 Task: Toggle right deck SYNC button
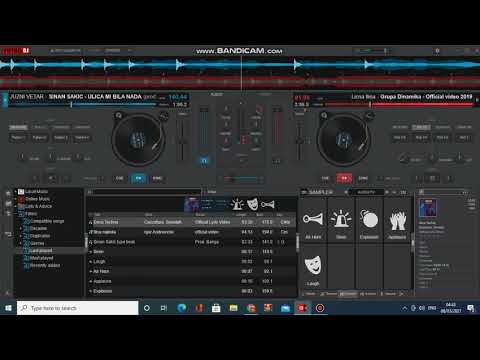click(363, 178)
